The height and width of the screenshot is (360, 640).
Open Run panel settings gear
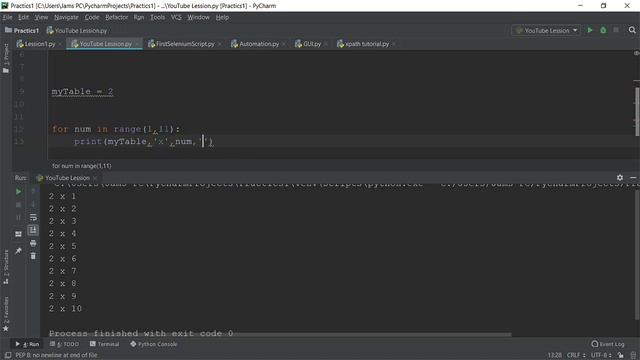point(620,178)
